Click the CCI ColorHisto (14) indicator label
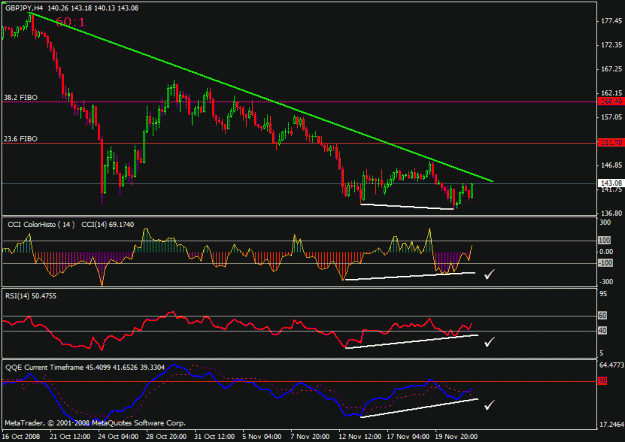The width and height of the screenshot is (625, 442). click(x=41, y=225)
